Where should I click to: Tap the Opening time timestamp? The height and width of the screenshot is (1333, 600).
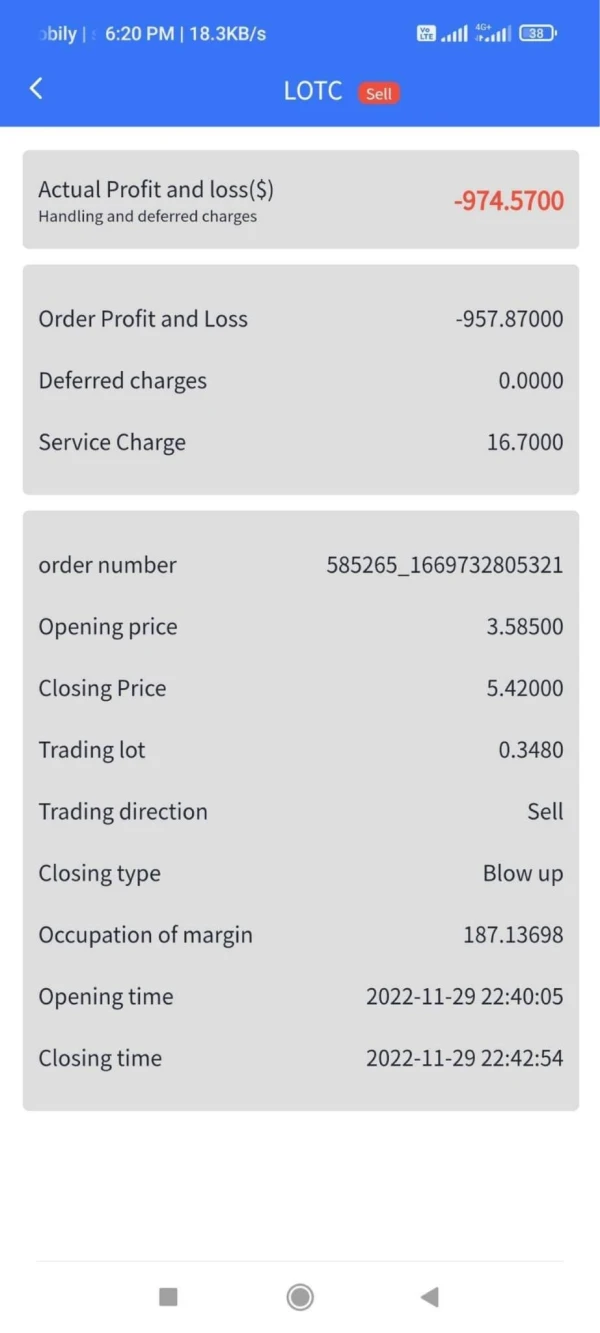464,997
